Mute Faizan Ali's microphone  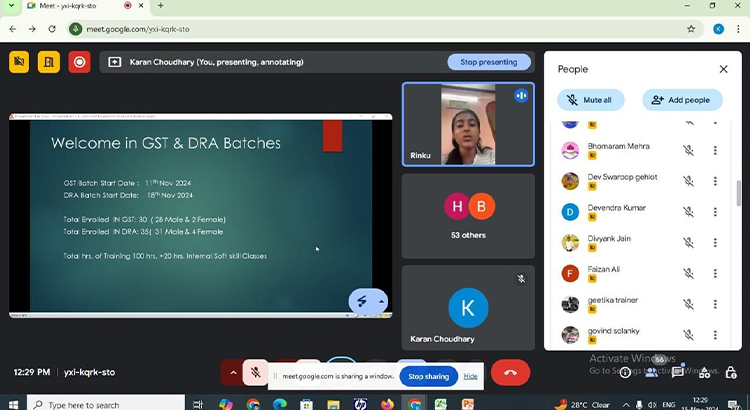coord(688,273)
